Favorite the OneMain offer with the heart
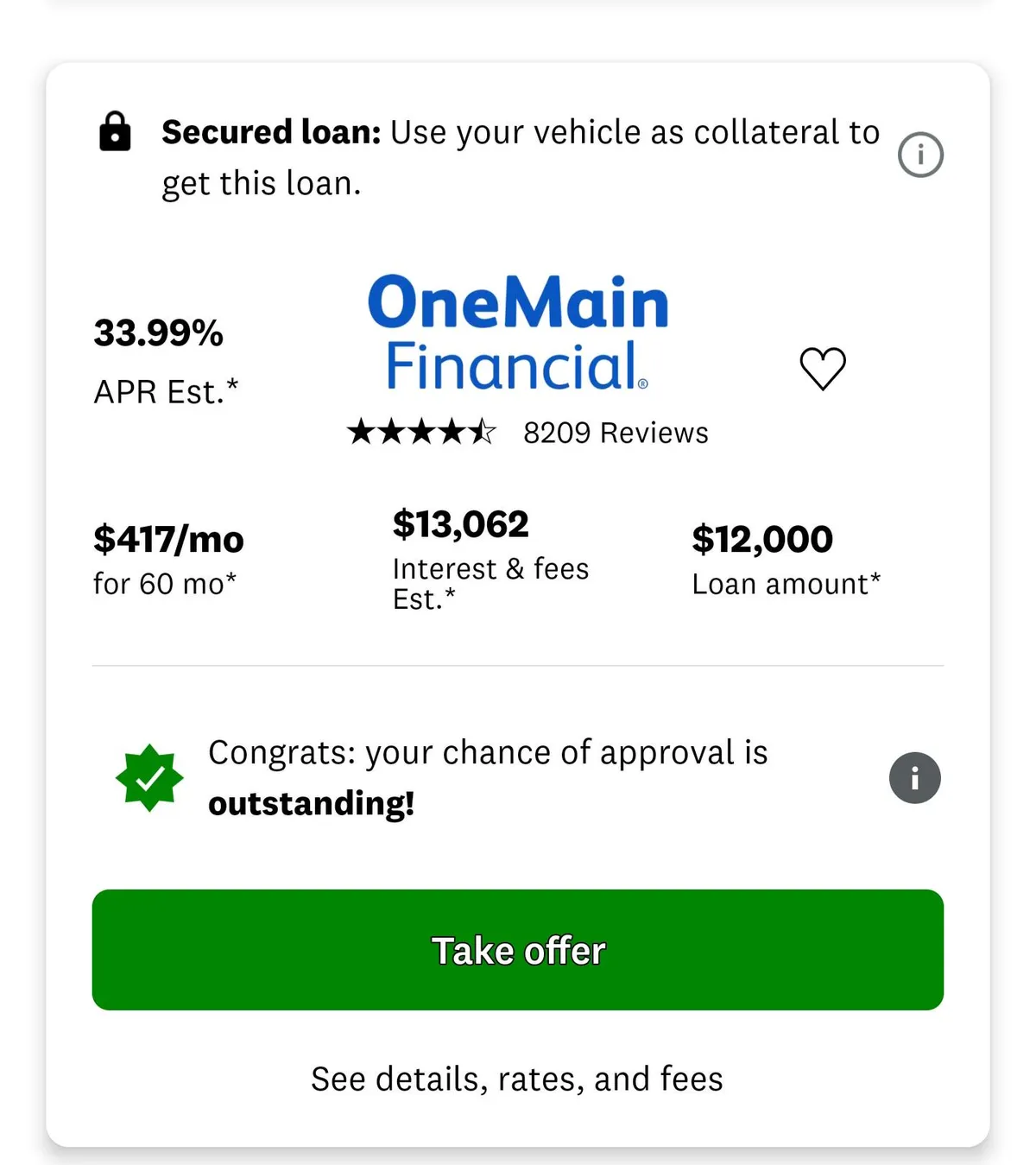This screenshot has width=1036, height=1165. [x=823, y=369]
